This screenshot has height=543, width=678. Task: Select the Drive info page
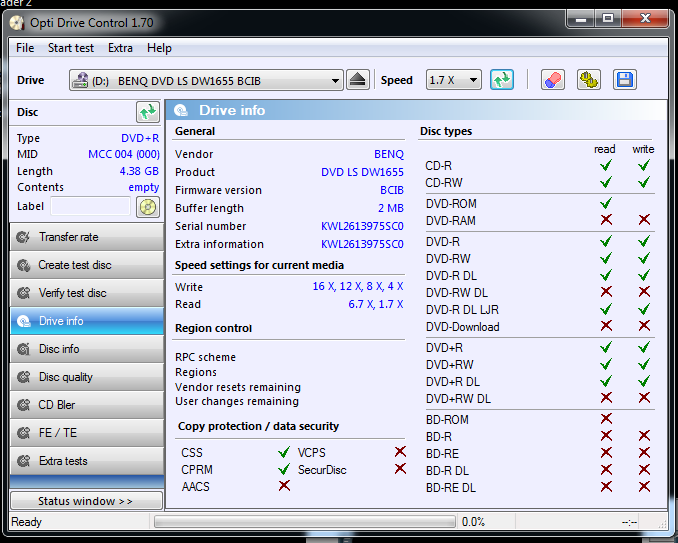pyautogui.click(x=87, y=321)
